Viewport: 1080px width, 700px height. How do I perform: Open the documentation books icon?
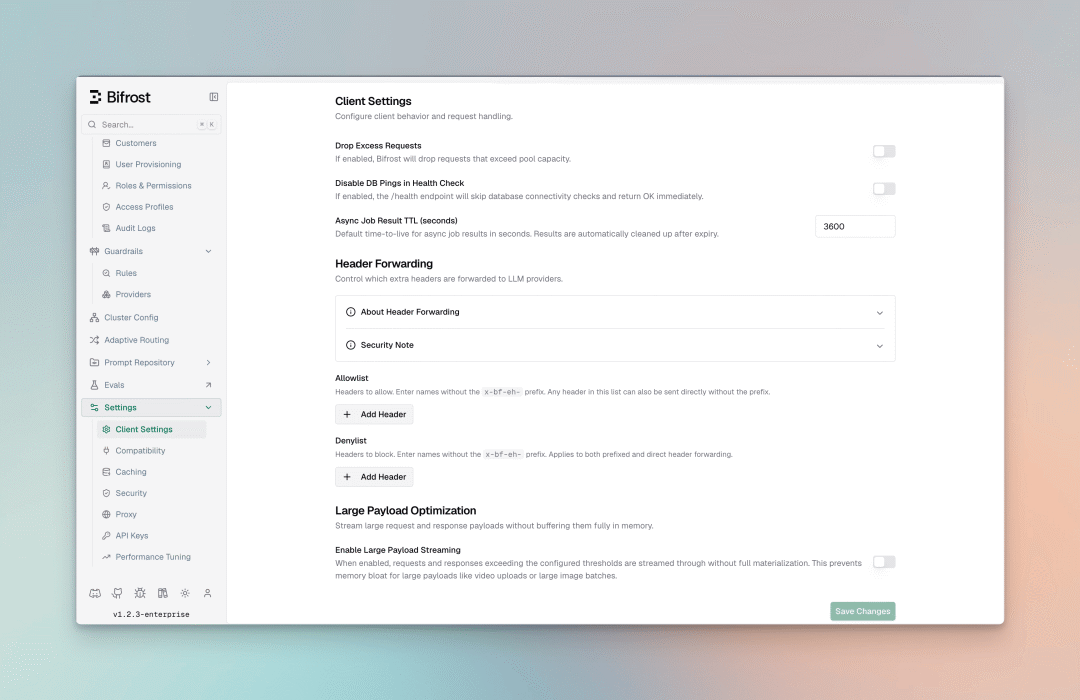pos(163,593)
